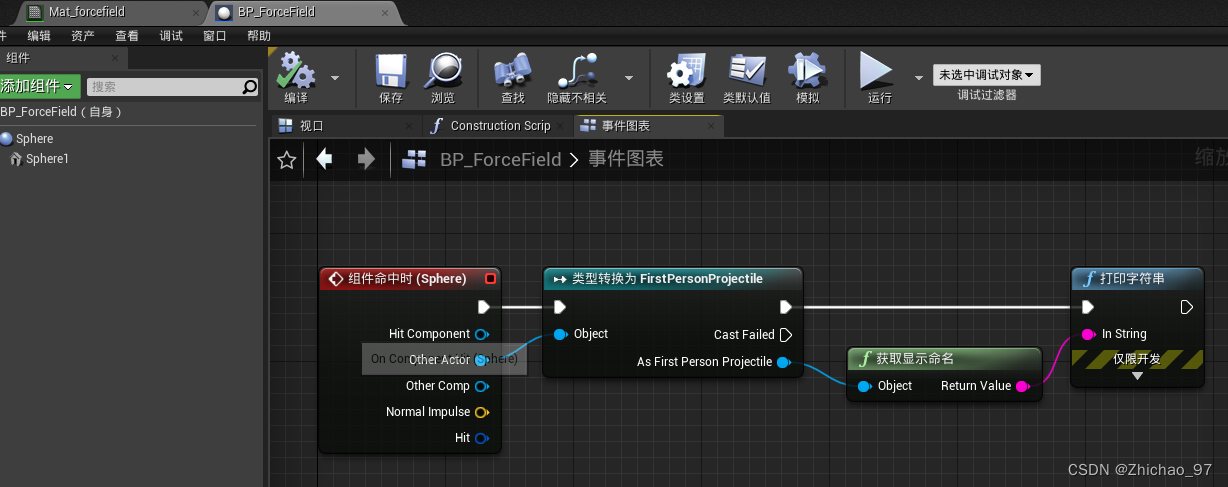
Task: Click cast node exec output pin
Action: [x=786, y=307]
